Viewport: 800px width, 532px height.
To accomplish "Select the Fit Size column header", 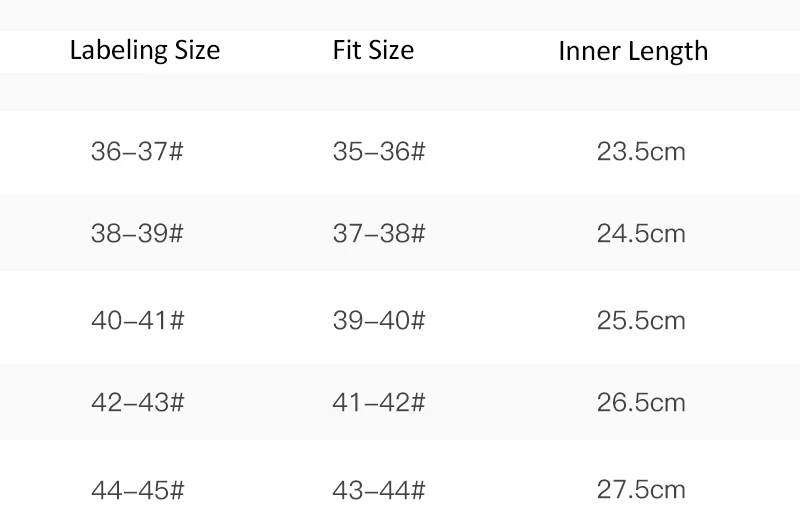I will [373, 50].
